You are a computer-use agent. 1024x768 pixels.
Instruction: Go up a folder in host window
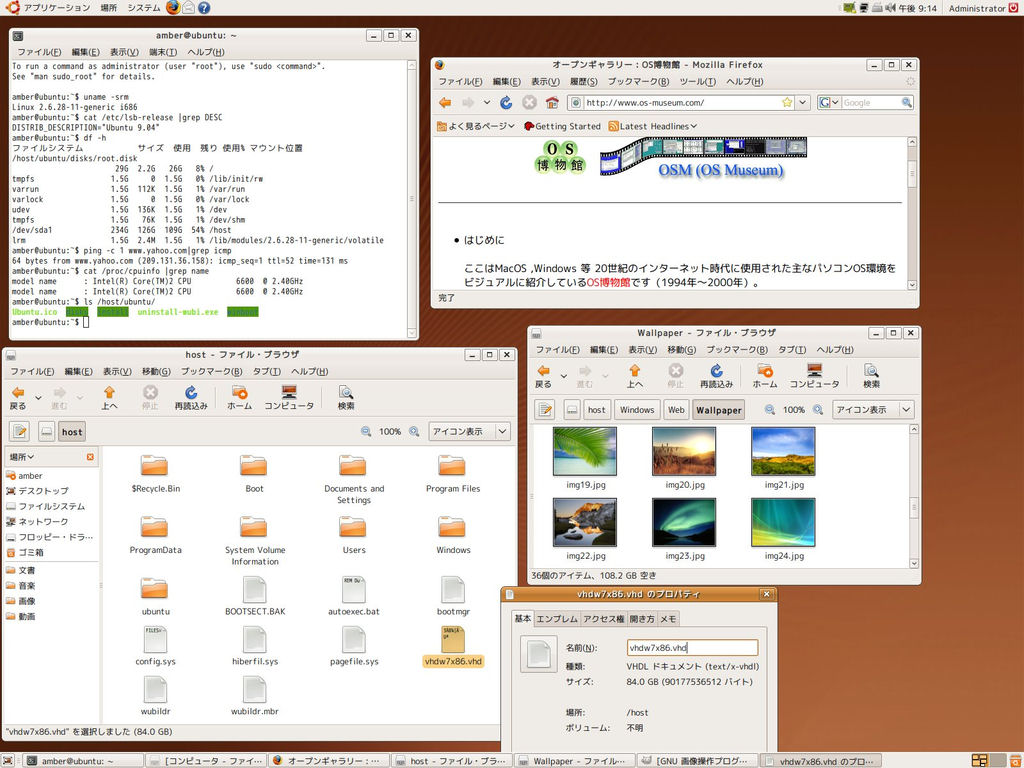click(109, 398)
